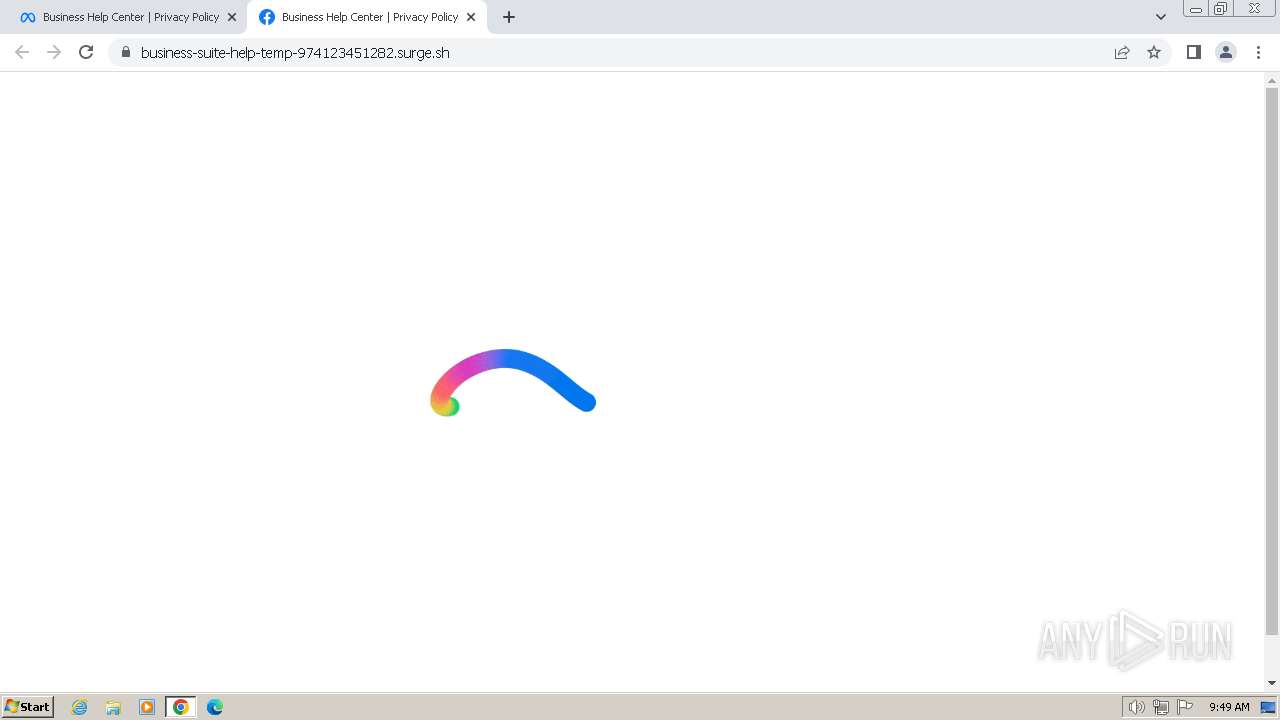The height and width of the screenshot is (720, 1280).
Task: Restore down the Chrome window
Action: 1221,9
